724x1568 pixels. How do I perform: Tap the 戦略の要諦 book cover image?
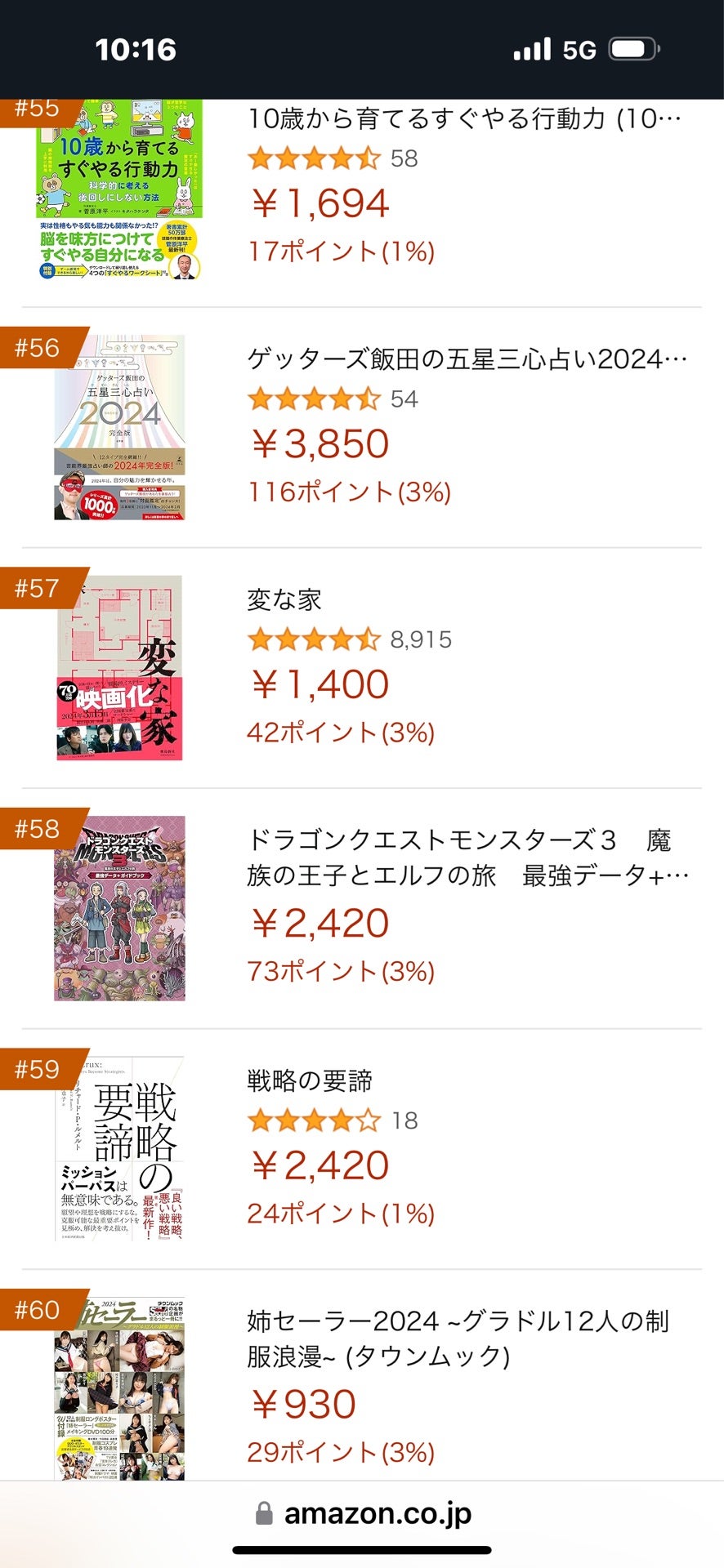(119, 1149)
